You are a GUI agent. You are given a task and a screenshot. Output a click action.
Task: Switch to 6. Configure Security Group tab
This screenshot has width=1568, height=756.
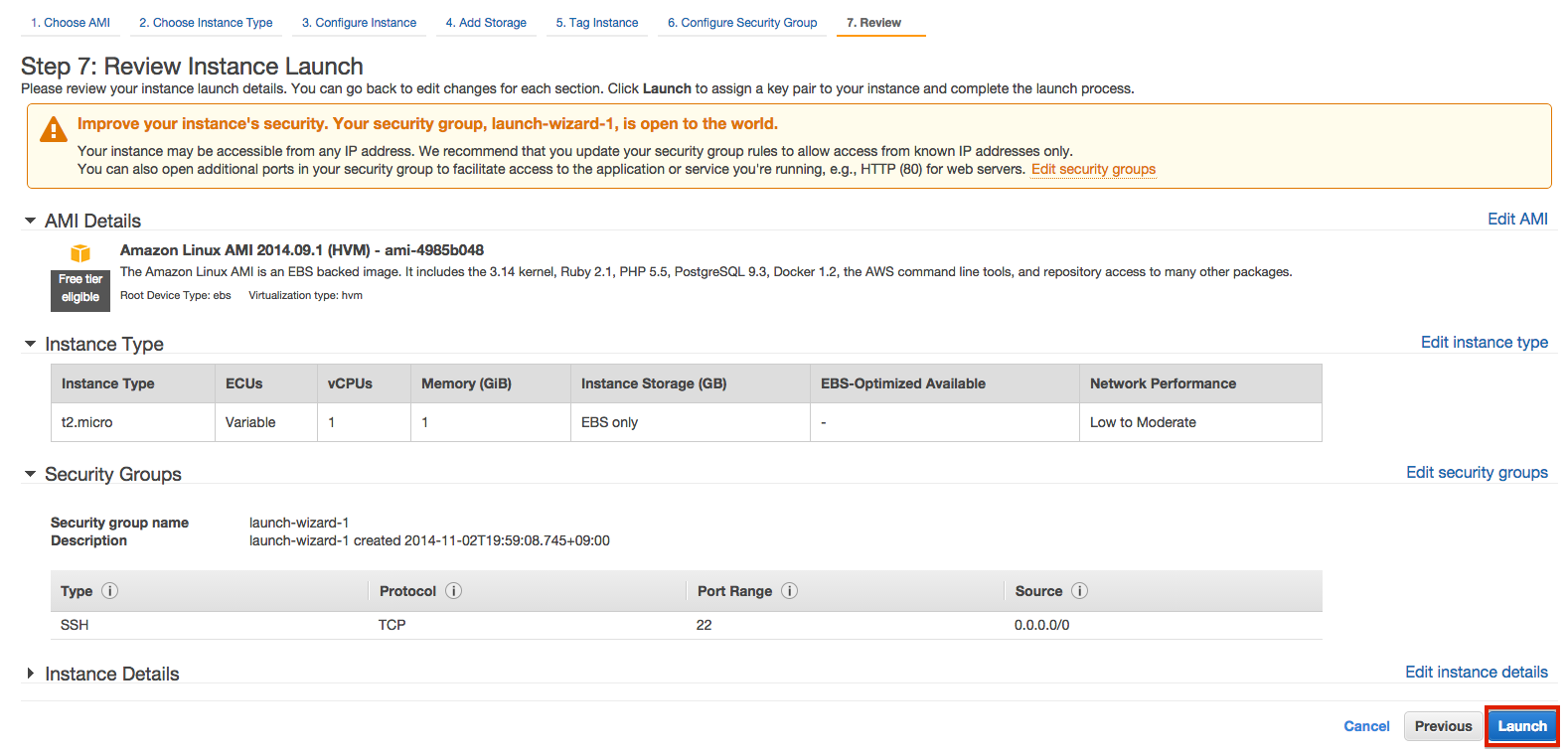(x=742, y=22)
